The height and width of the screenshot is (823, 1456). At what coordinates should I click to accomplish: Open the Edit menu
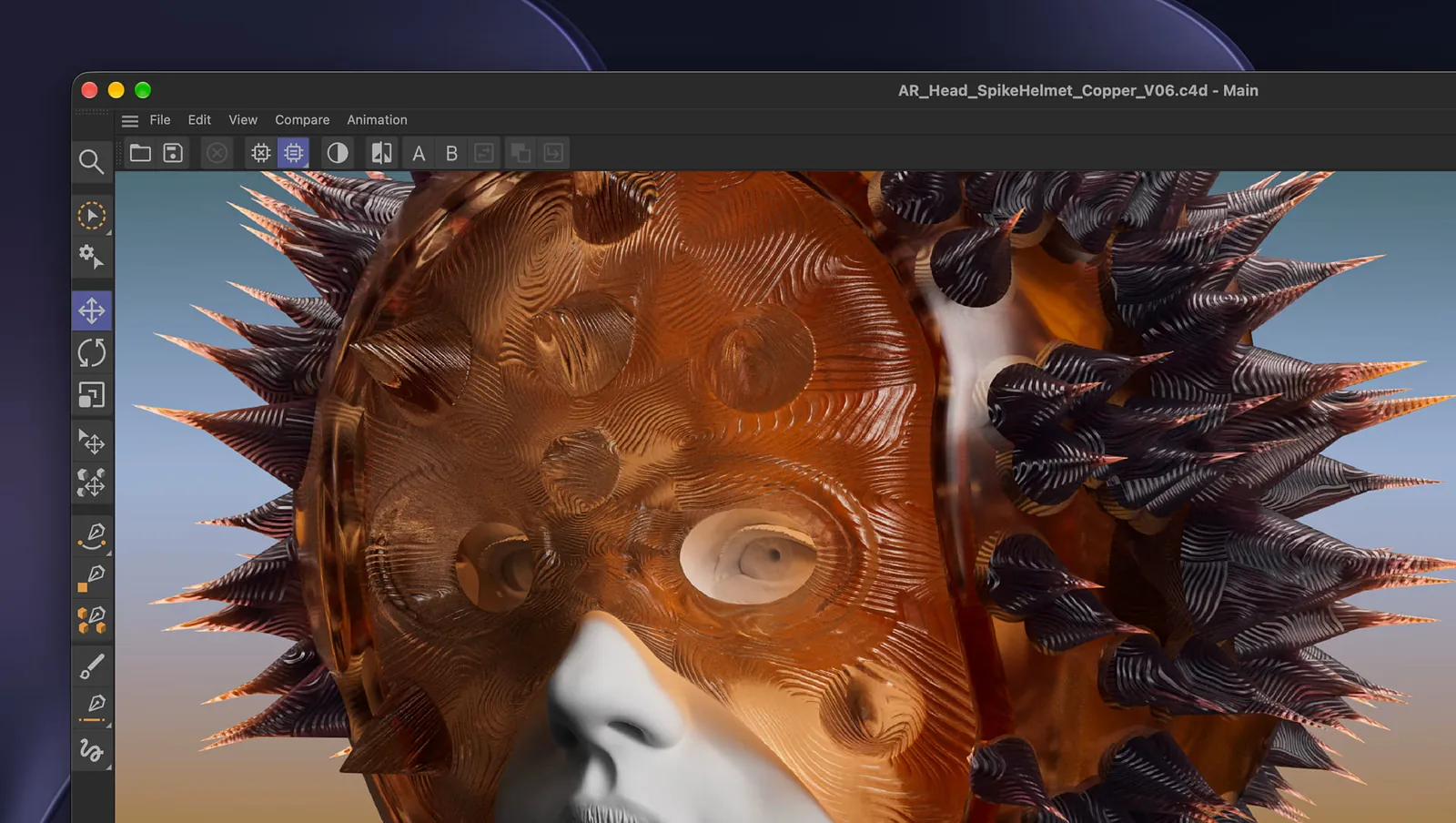point(199,120)
